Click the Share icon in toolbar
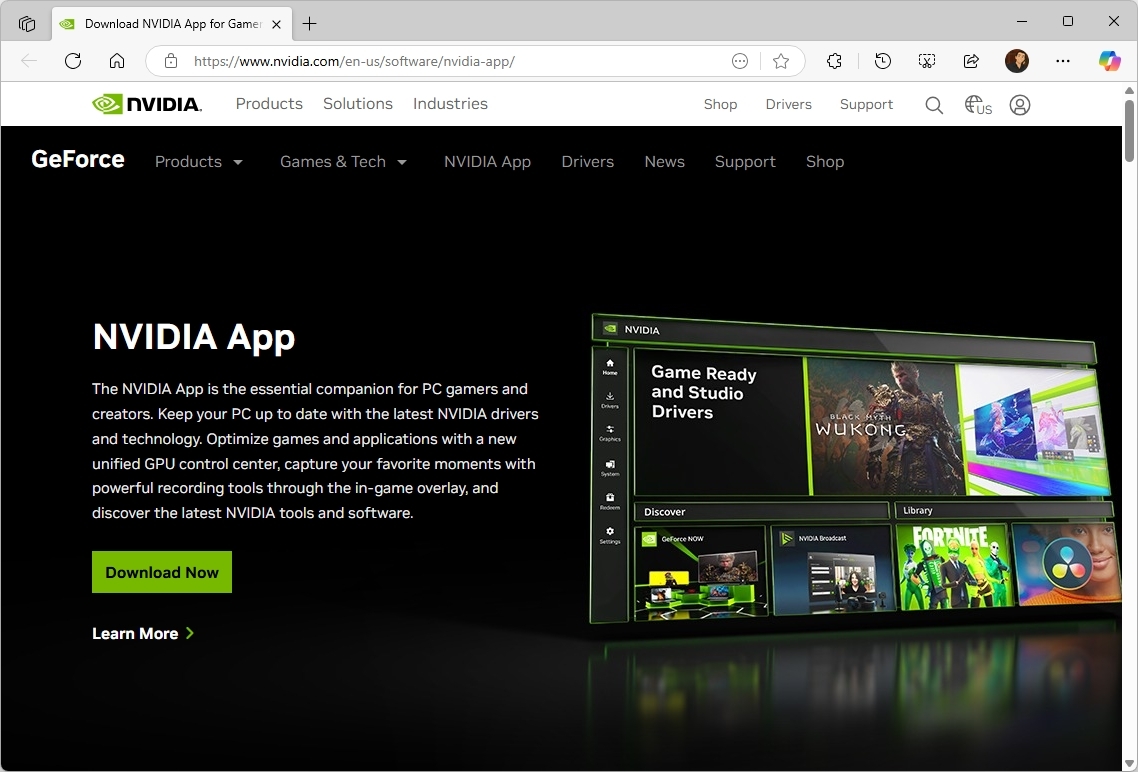1138x772 pixels. point(971,61)
